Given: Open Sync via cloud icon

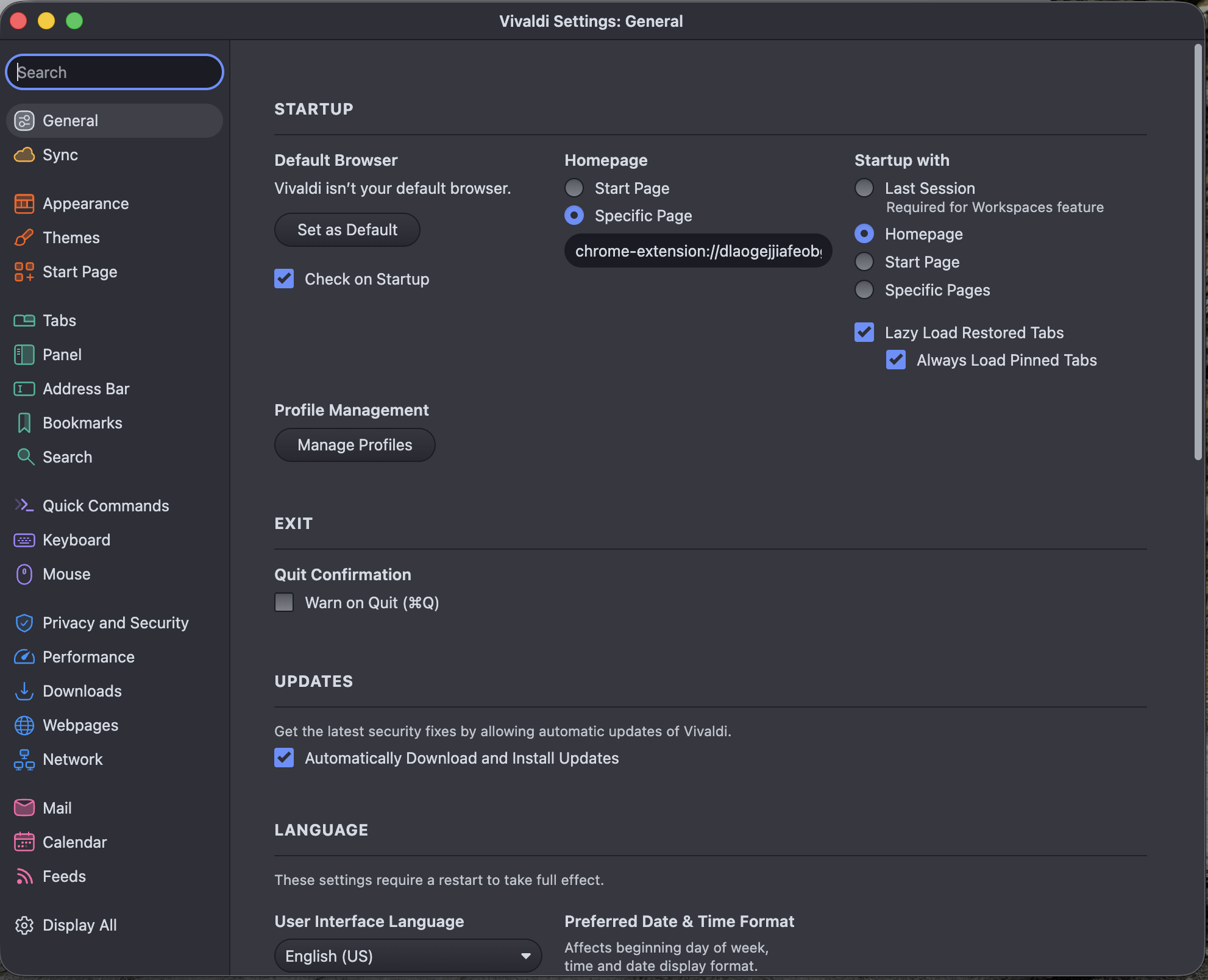Looking at the screenshot, I should coord(24,155).
